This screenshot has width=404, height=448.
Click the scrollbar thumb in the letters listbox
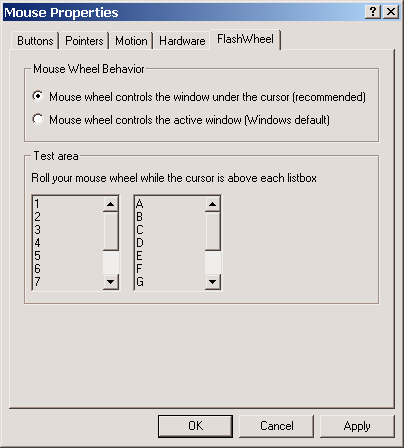click(213, 231)
